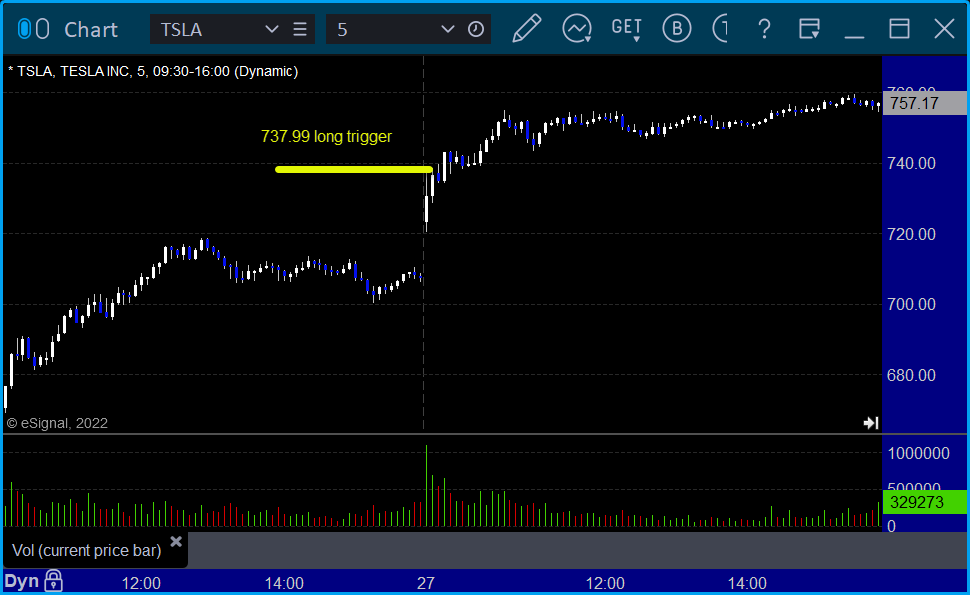Expand the interval dropdown arrow
This screenshot has width=970, height=595.
tap(447, 29)
